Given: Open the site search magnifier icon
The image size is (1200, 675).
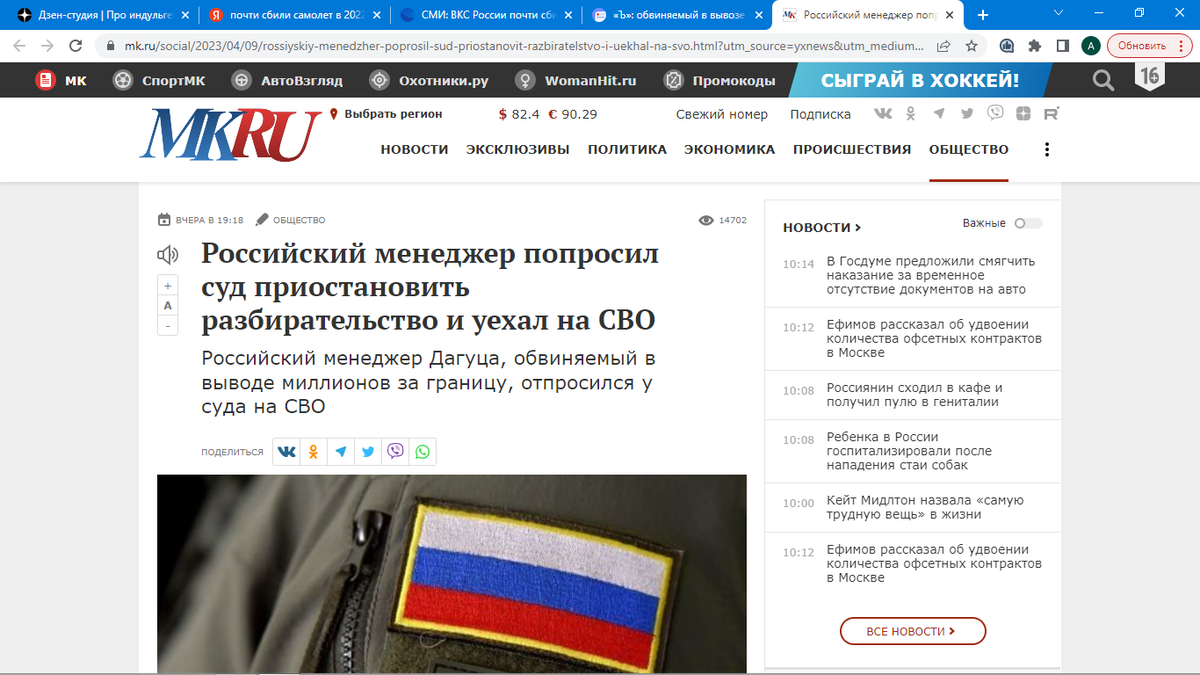Looking at the screenshot, I should click(1103, 80).
